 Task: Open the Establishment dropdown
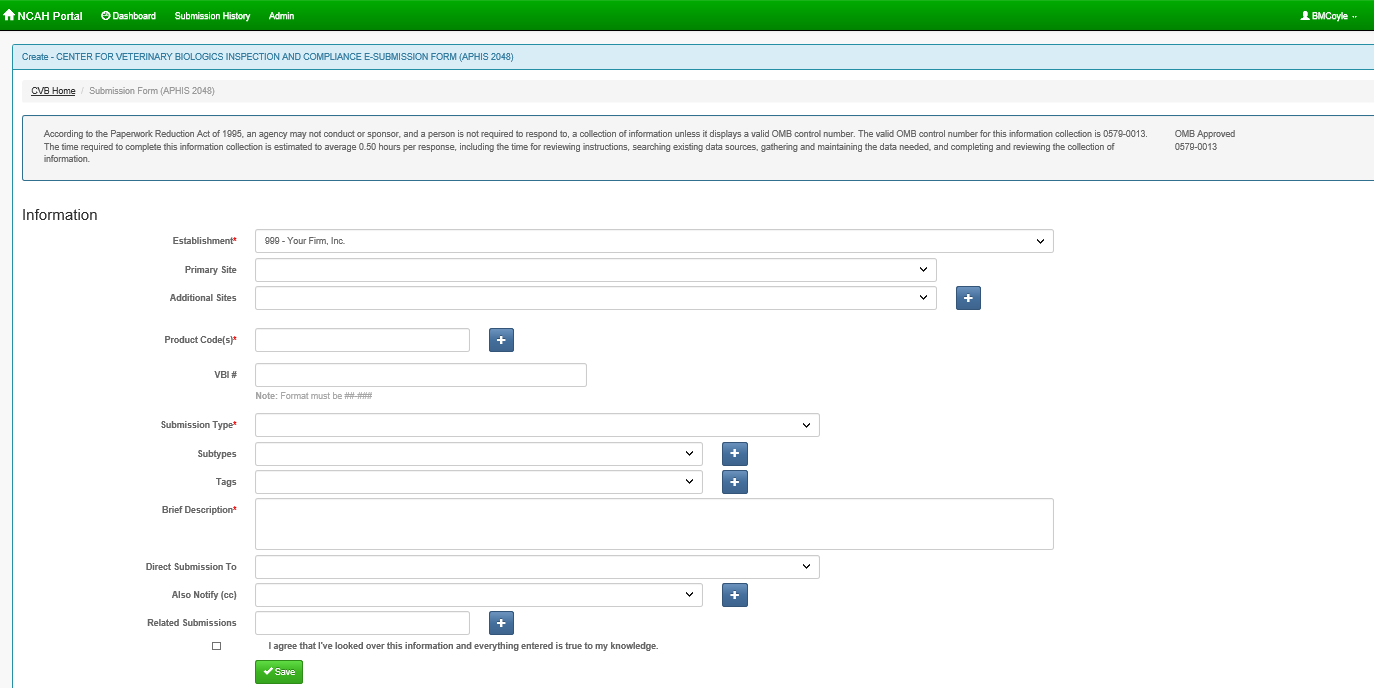pos(654,241)
